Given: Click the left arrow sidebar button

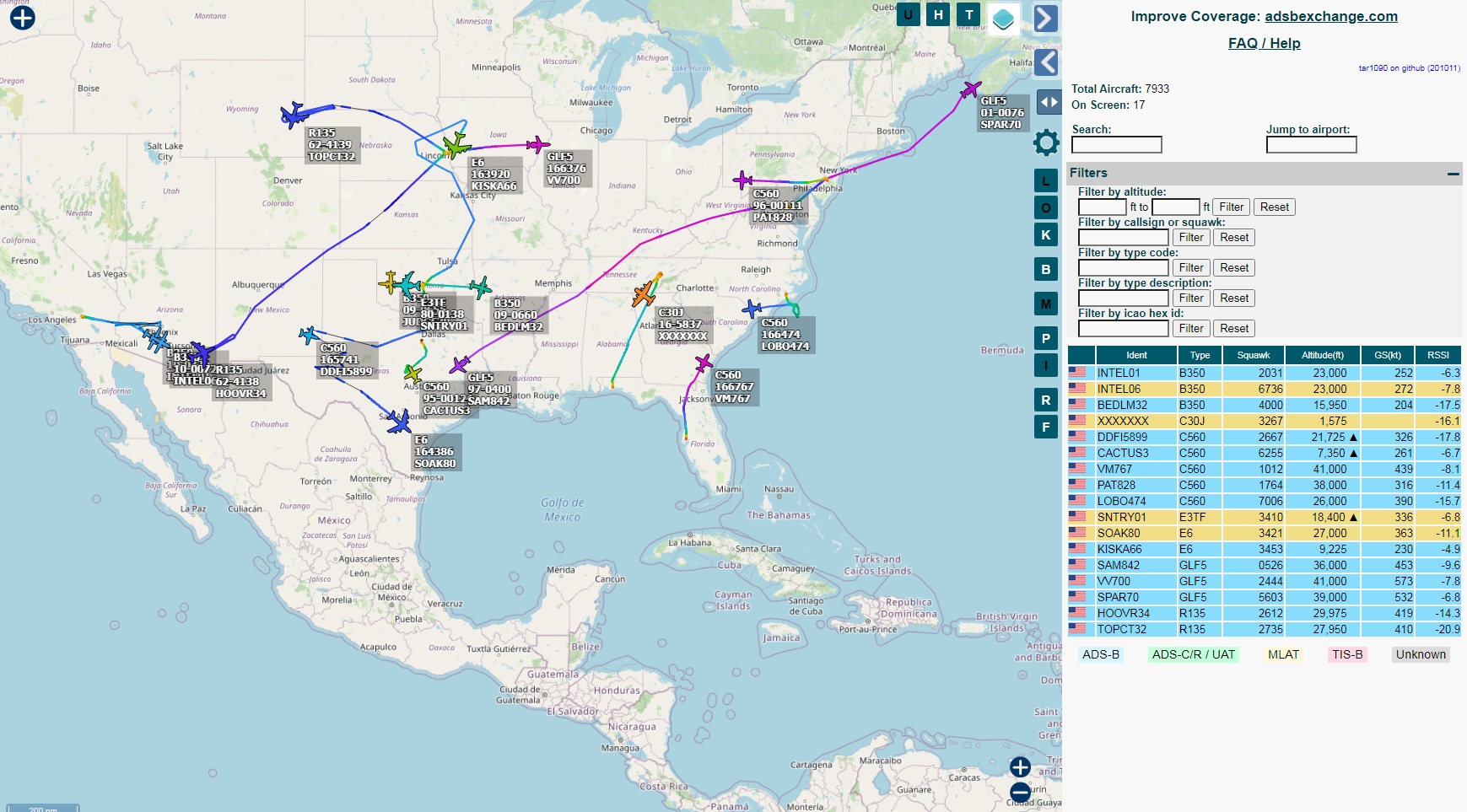Looking at the screenshot, I should click(x=1046, y=62).
